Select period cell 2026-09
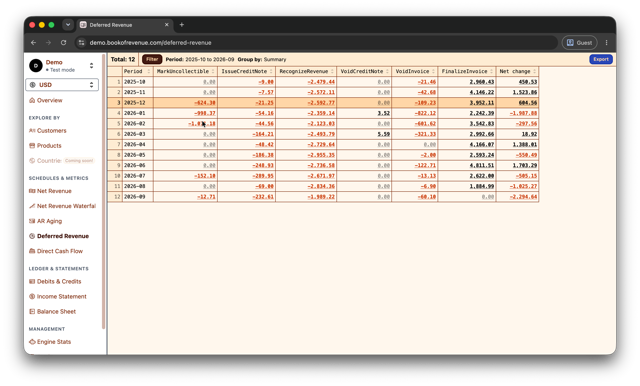The image size is (640, 386). (x=138, y=197)
